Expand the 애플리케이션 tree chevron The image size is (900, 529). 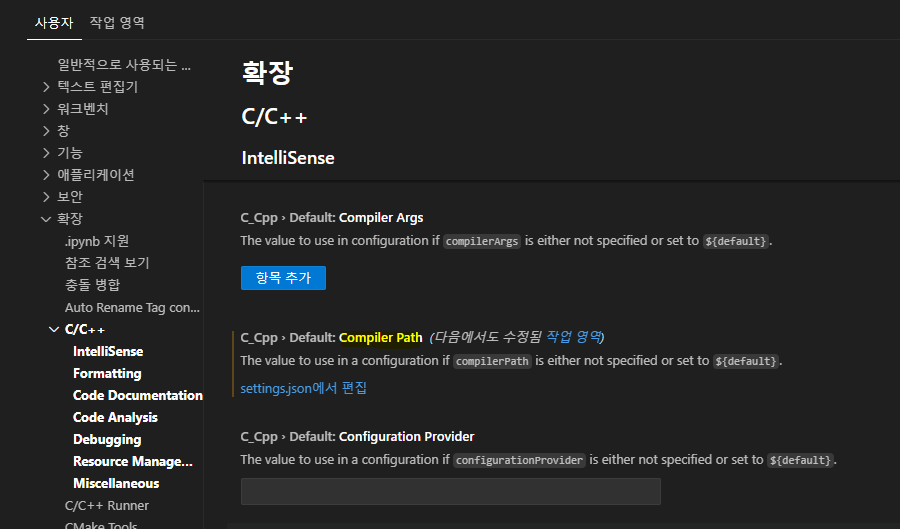point(46,175)
